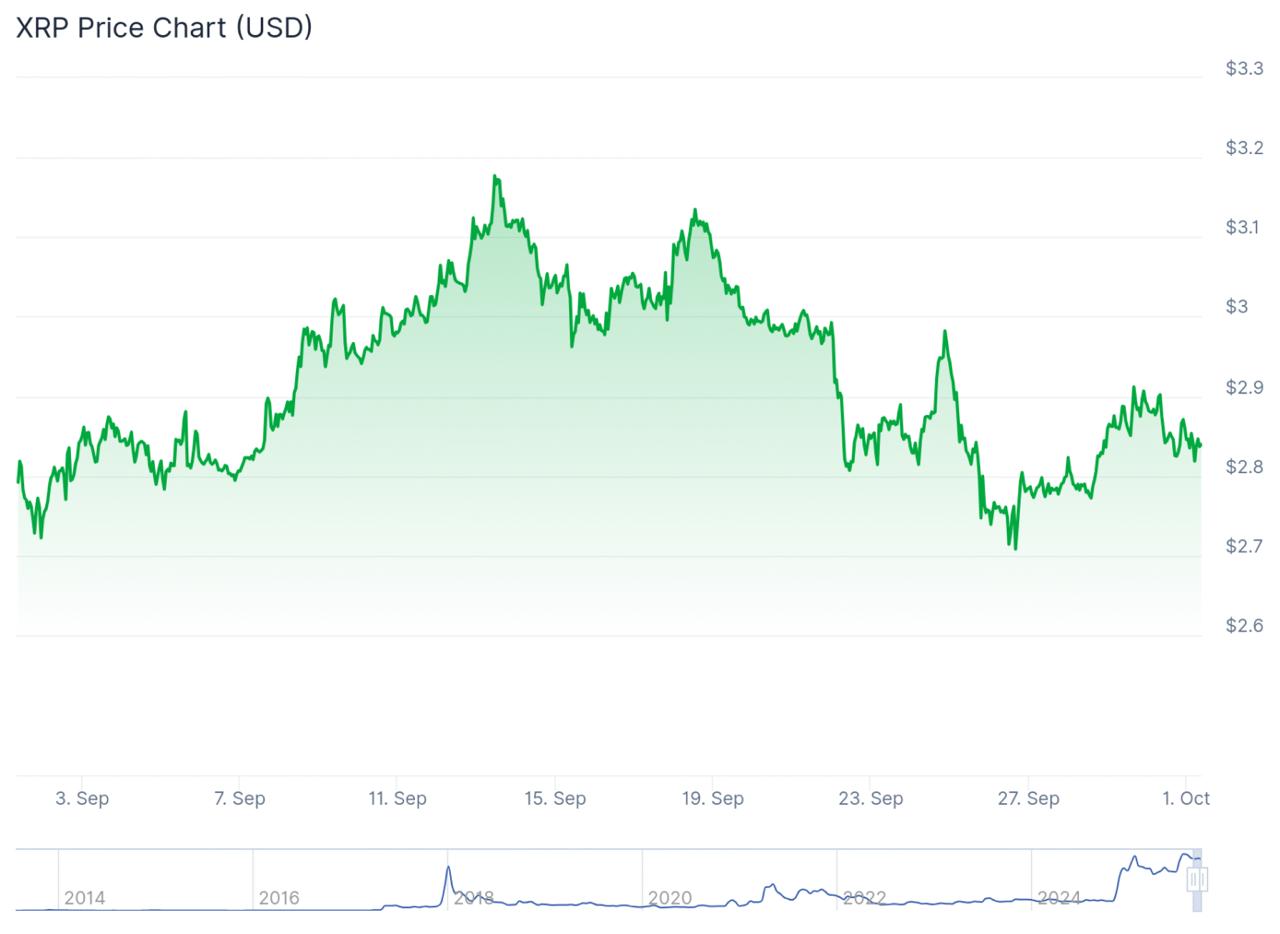Click the $3.3 y-axis label
The width and height of the screenshot is (1280, 934).
(x=1244, y=68)
